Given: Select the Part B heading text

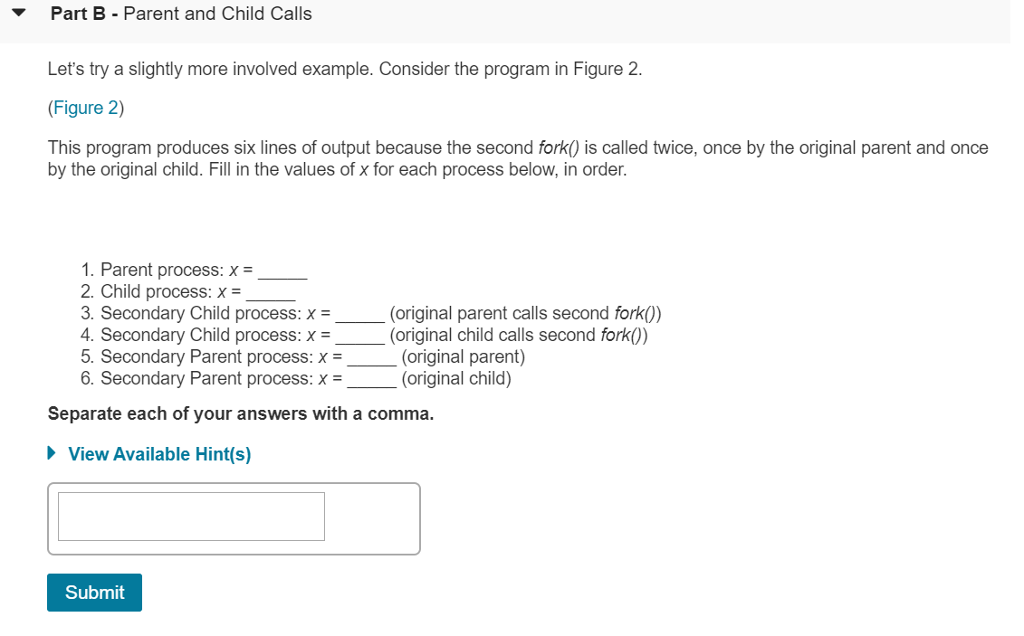Looking at the screenshot, I should coord(182,13).
